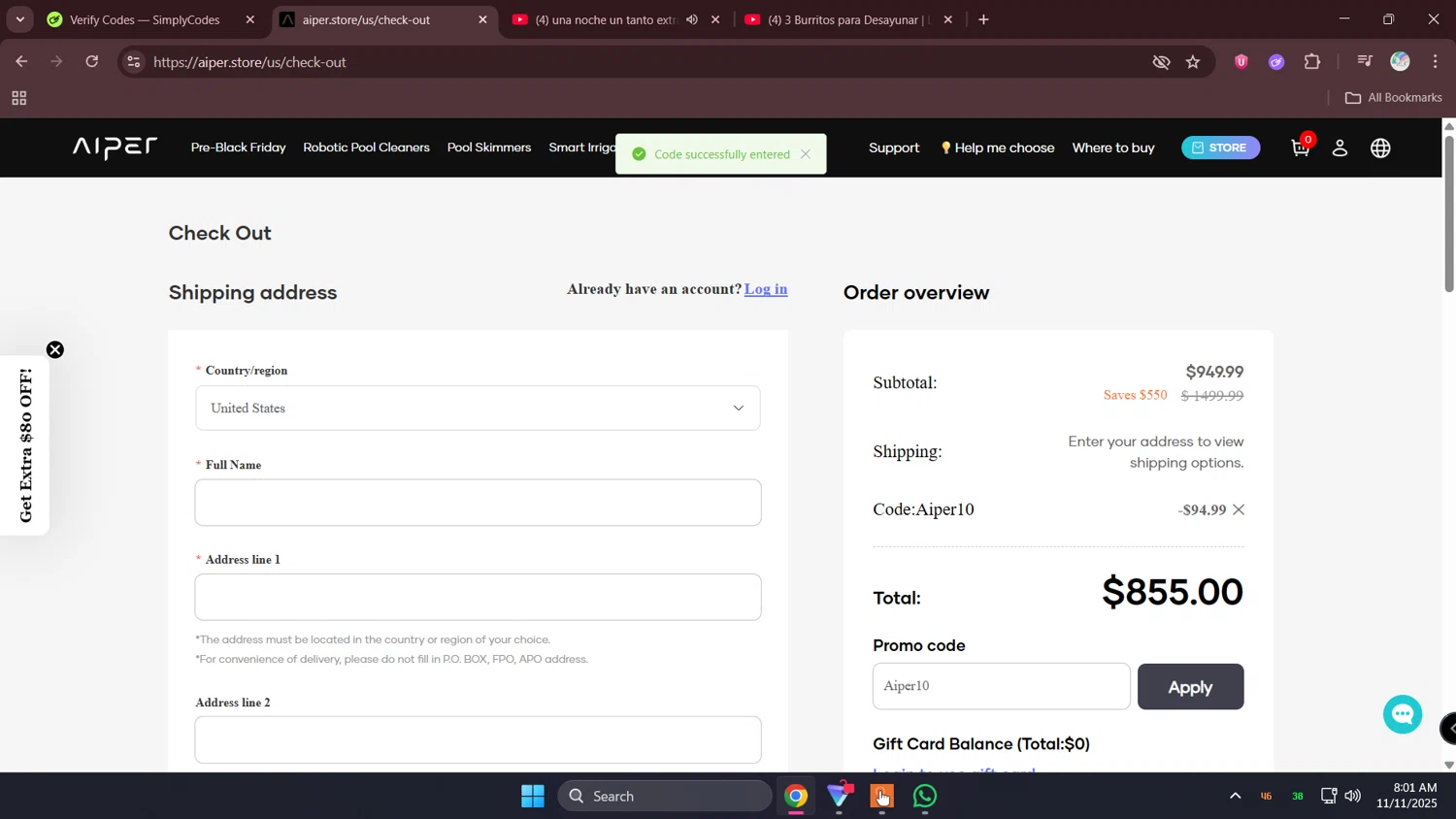This screenshot has height=819, width=1456.
Task: View site information icon in address bar
Action: (x=134, y=62)
